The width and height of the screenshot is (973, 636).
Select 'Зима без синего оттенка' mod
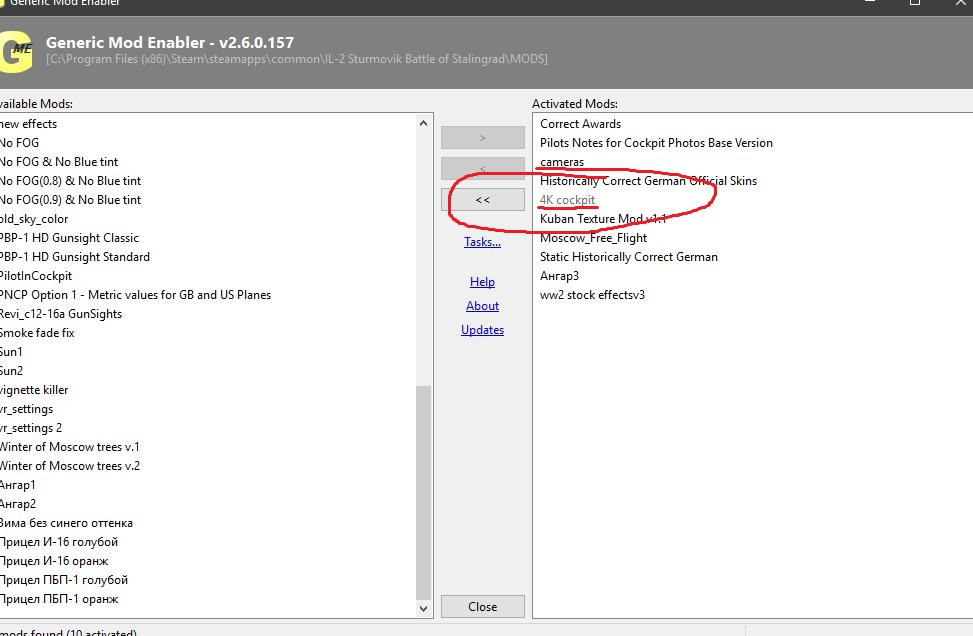pyautogui.click(x=66, y=523)
